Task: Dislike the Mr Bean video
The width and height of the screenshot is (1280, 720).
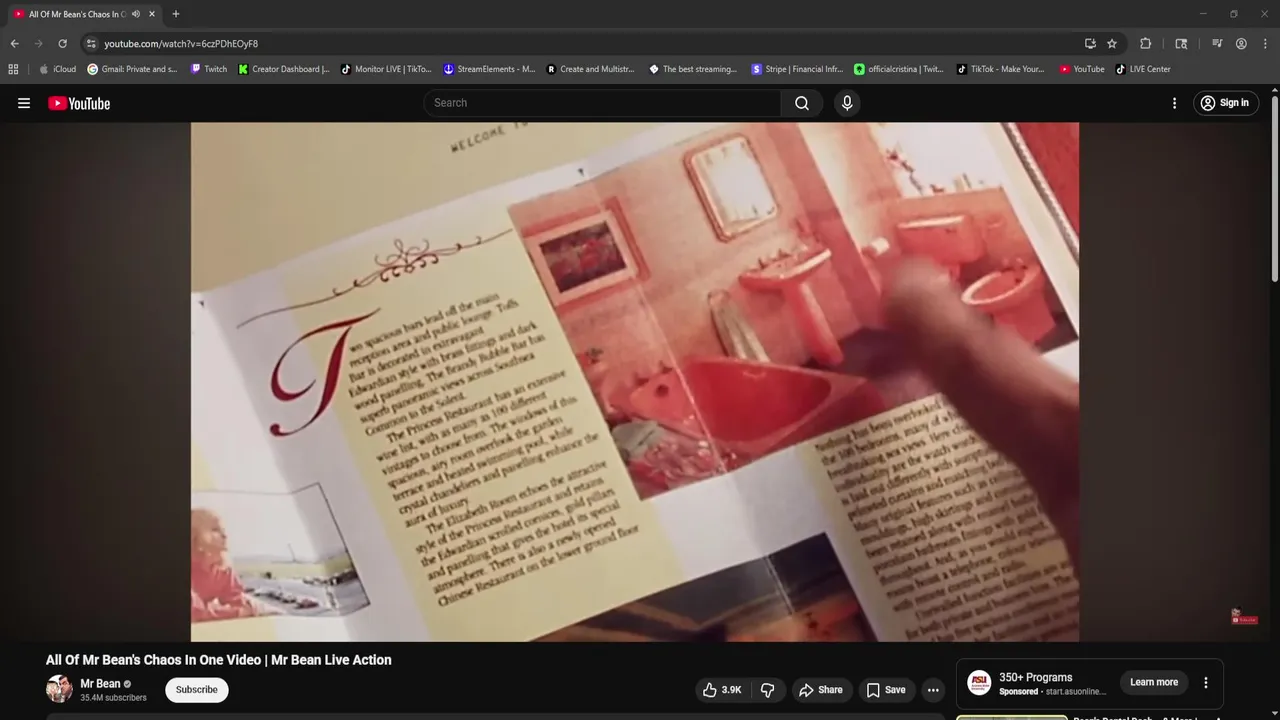Action: coord(768,690)
